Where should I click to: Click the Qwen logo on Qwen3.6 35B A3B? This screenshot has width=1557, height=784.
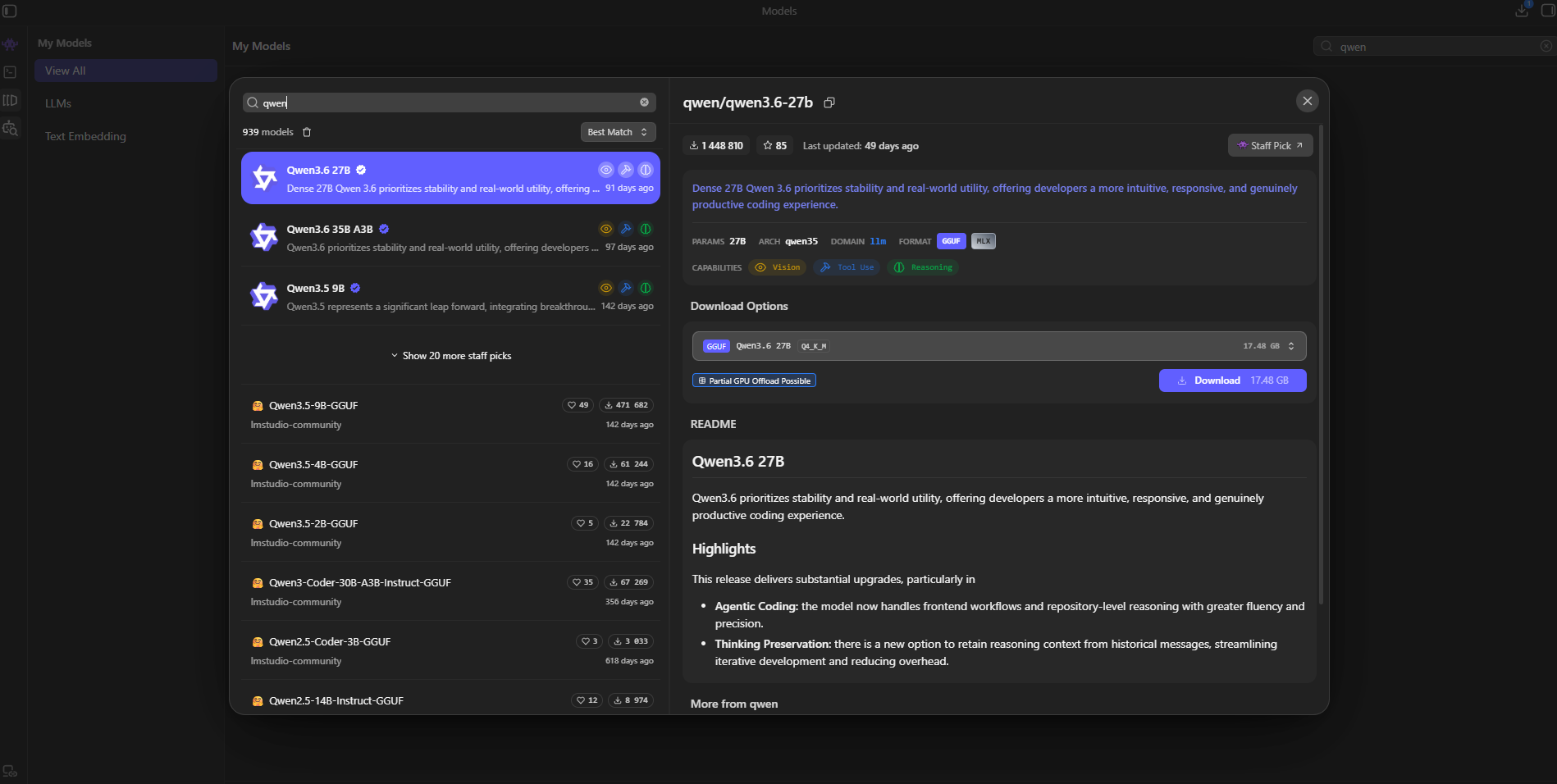click(264, 237)
